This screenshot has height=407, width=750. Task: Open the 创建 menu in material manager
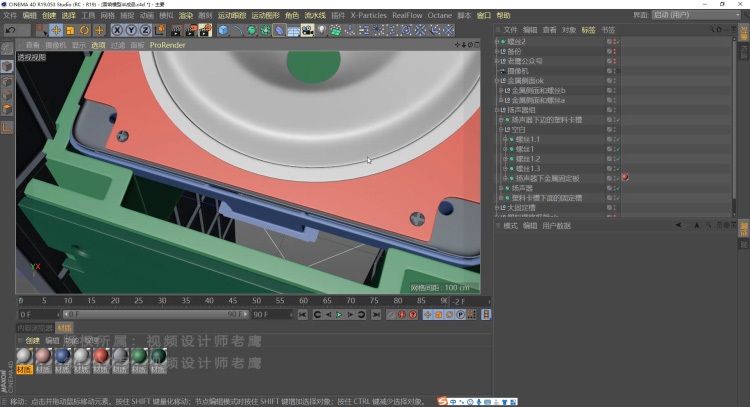tap(32, 340)
